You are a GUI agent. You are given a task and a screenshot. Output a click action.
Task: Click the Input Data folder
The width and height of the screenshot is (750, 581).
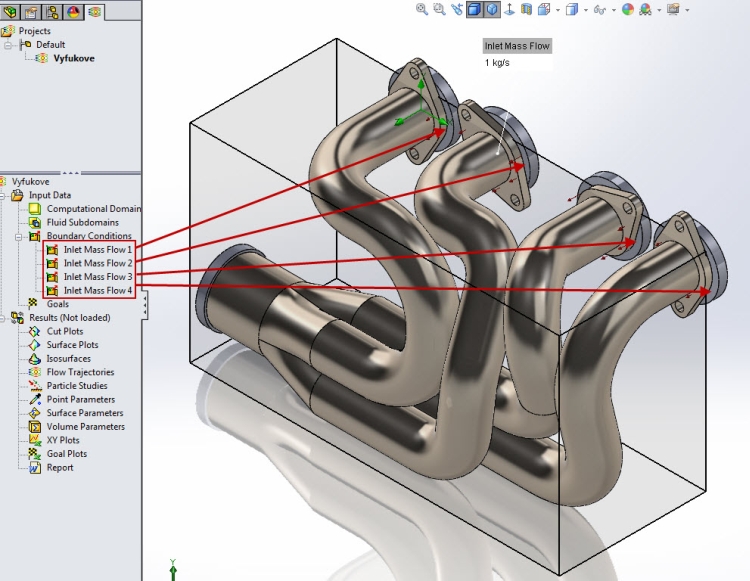(x=50, y=195)
